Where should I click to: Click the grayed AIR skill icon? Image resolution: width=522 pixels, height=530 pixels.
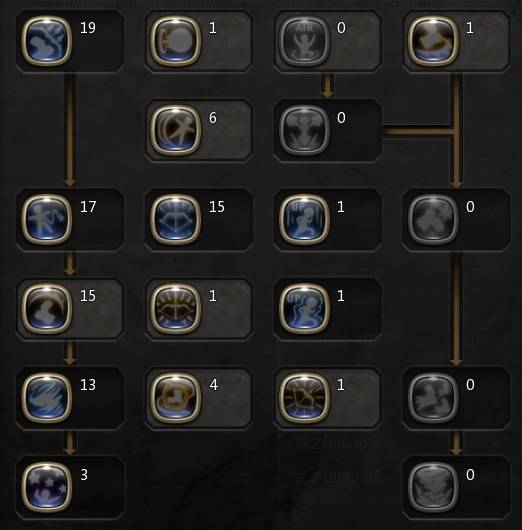point(304,41)
